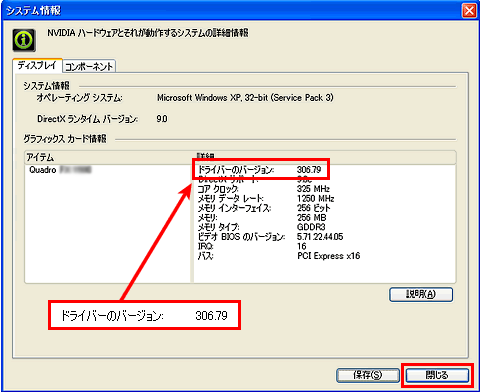The width and height of the screenshot is (480, 392).
Task: Click the コア クロック 325 MHz row
Action: 264,189
